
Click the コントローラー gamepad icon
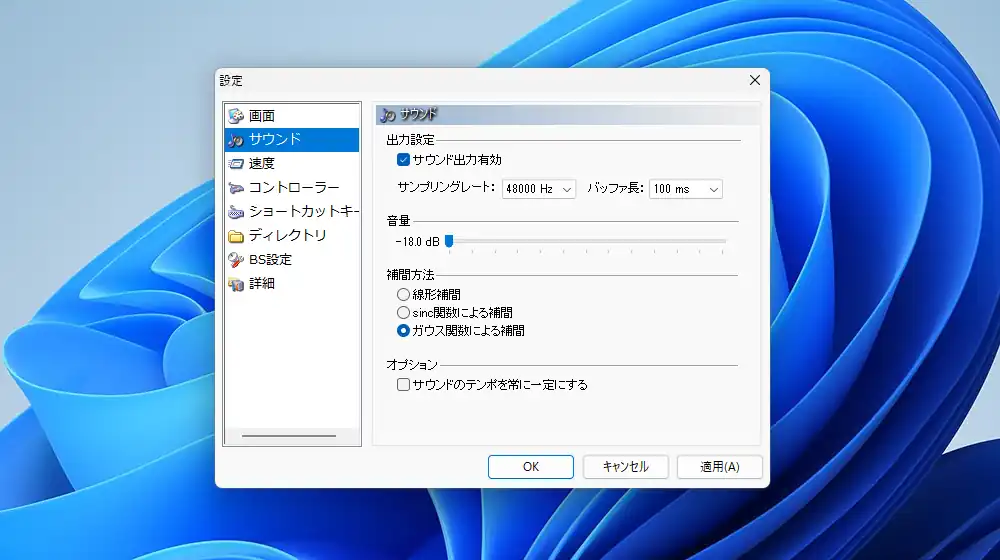tap(236, 188)
